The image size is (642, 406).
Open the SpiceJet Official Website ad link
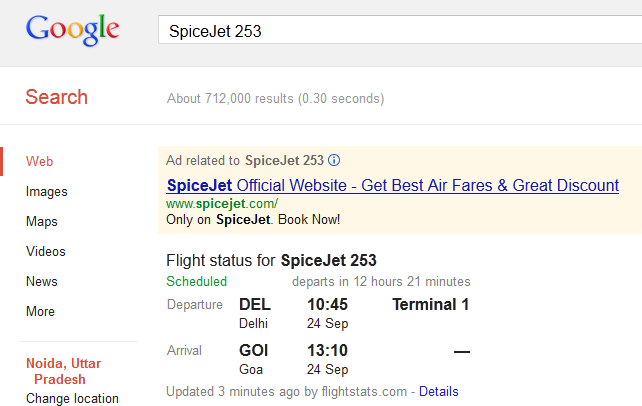point(393,185)
